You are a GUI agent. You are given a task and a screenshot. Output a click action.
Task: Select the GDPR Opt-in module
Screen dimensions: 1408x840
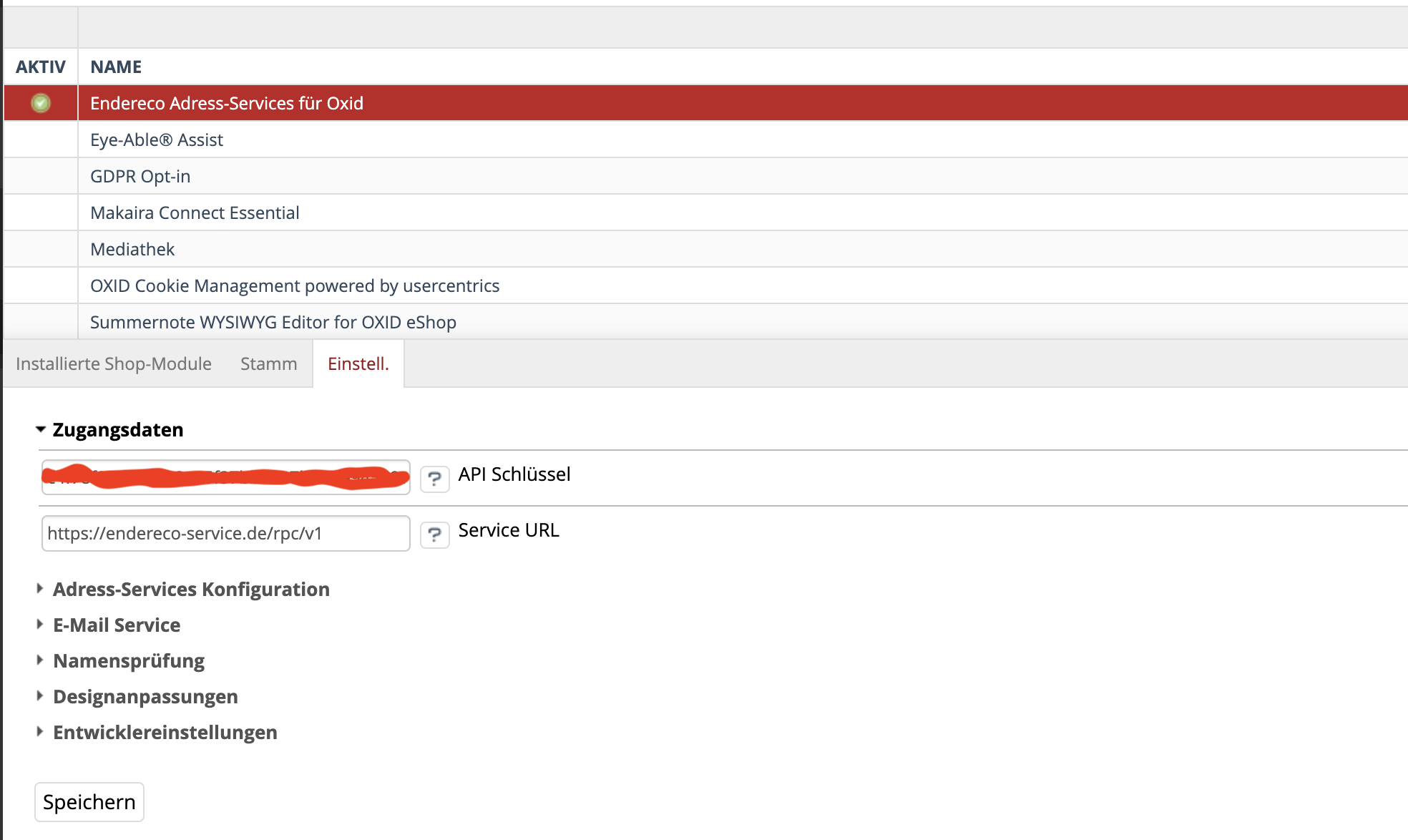[x=140, y=176]
